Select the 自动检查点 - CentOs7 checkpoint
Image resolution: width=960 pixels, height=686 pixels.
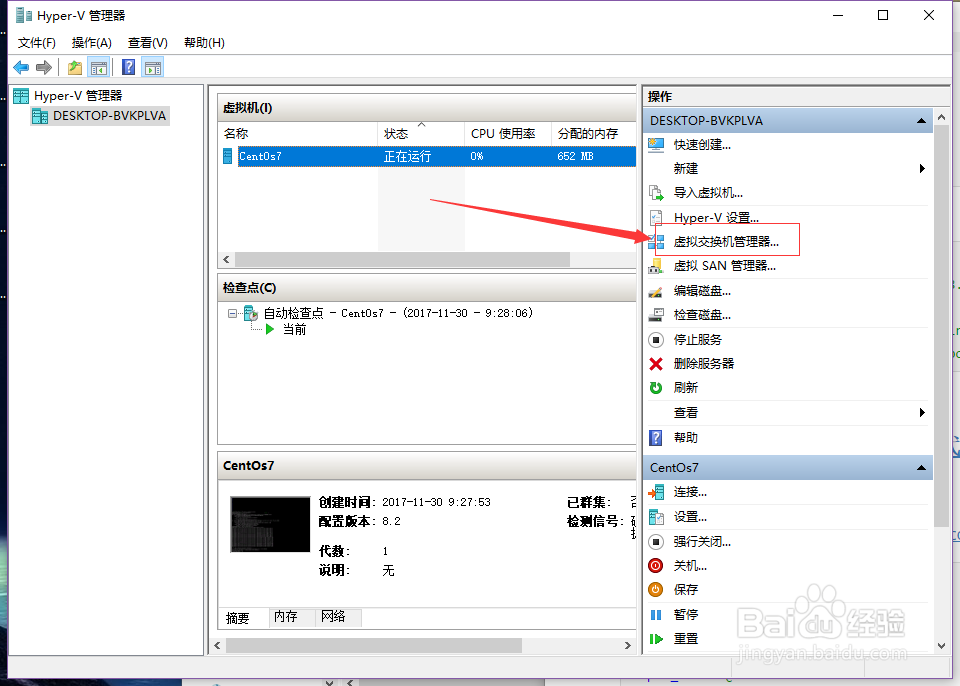398,313
